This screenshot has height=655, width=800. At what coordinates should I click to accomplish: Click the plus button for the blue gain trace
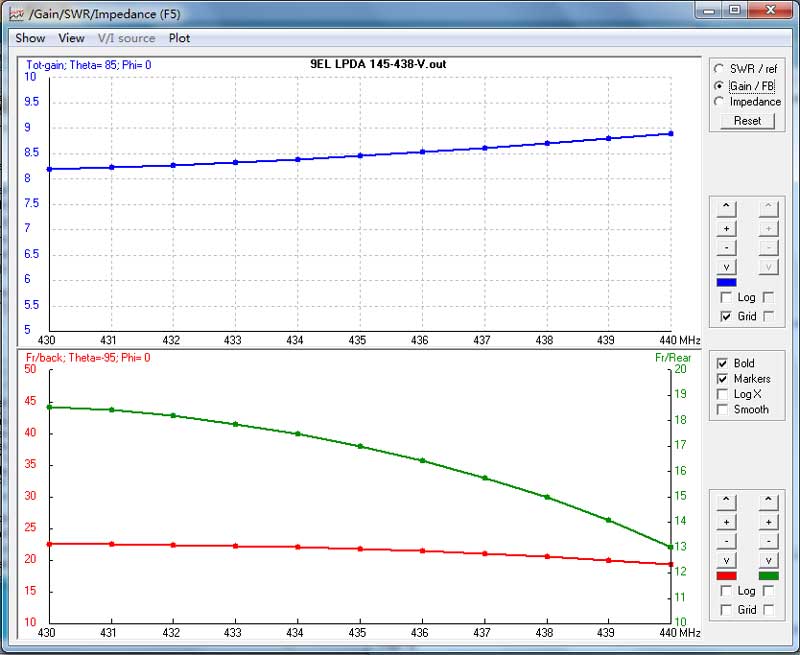(x=726, y=228)
